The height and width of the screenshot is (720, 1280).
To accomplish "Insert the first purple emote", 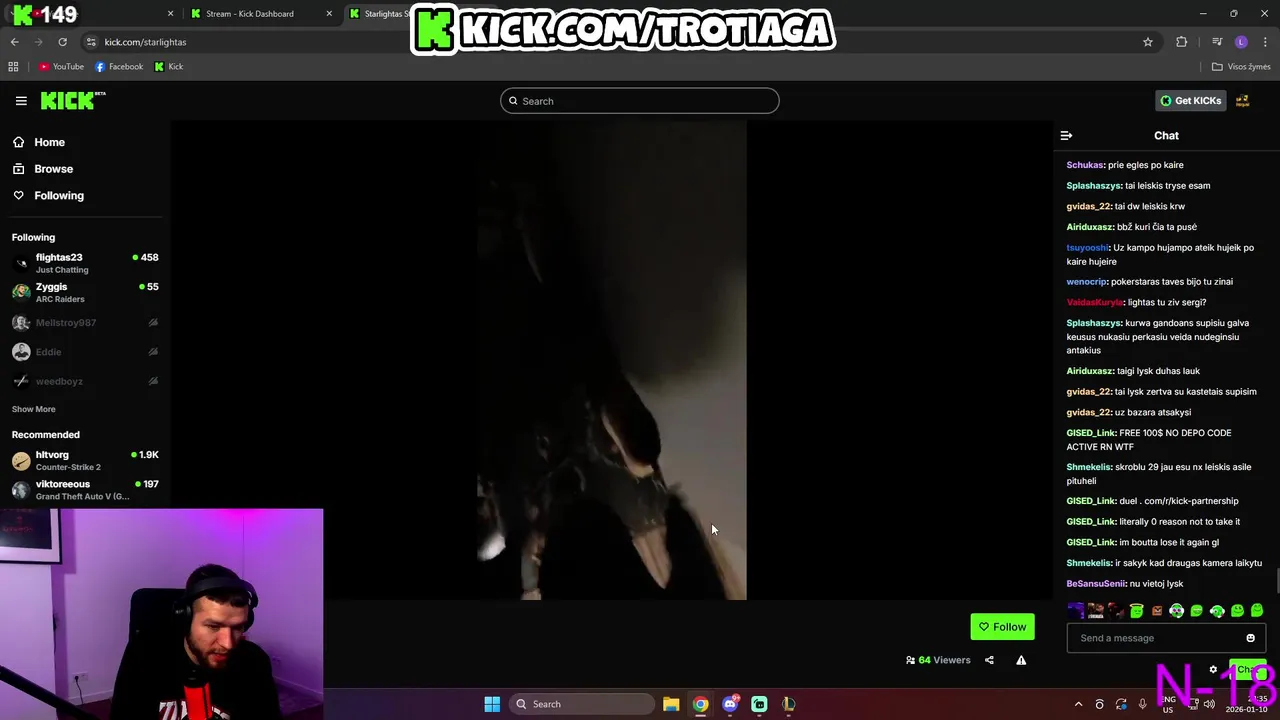I will [1075, 610].
